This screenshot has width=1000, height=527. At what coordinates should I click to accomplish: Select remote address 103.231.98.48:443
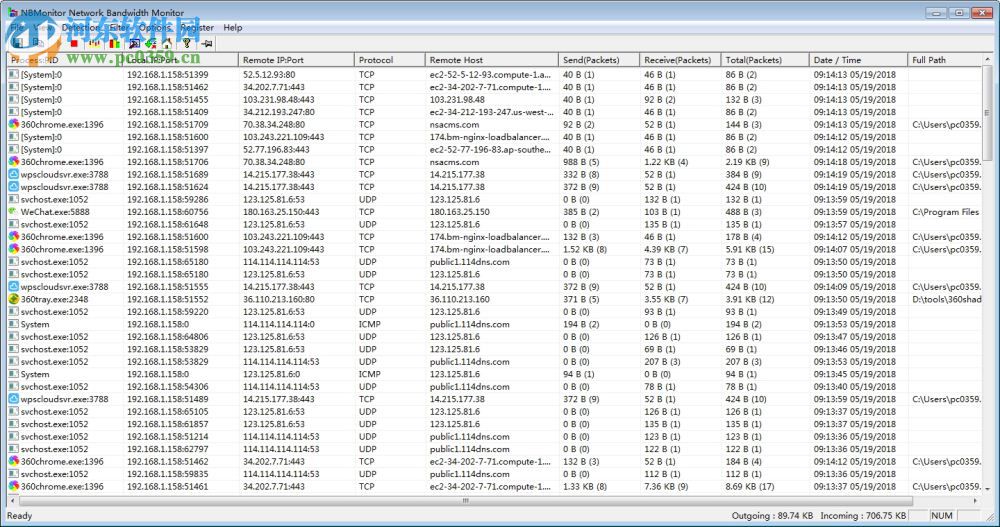279,100
